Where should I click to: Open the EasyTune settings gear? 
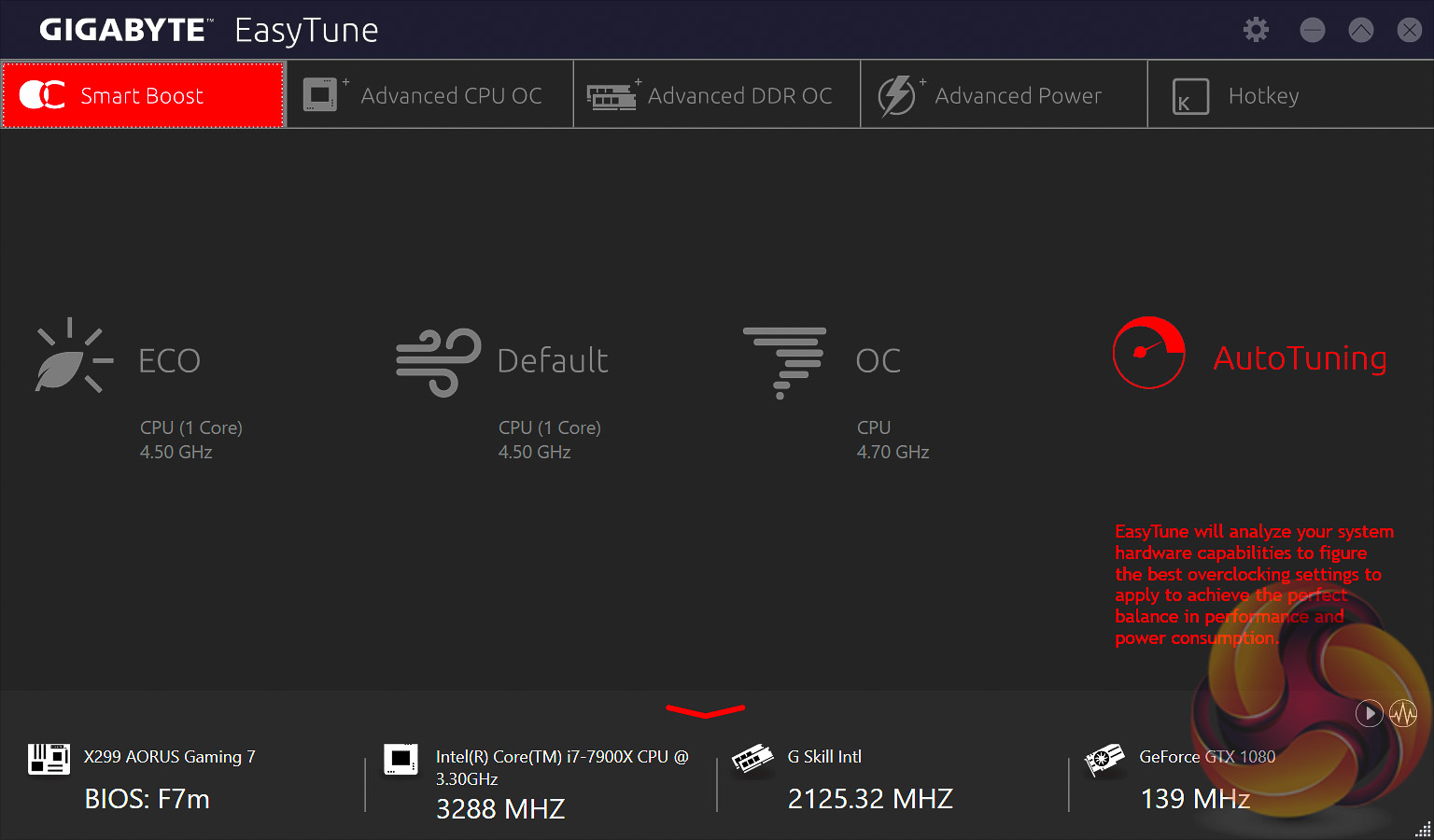[x=1257, y=30]
